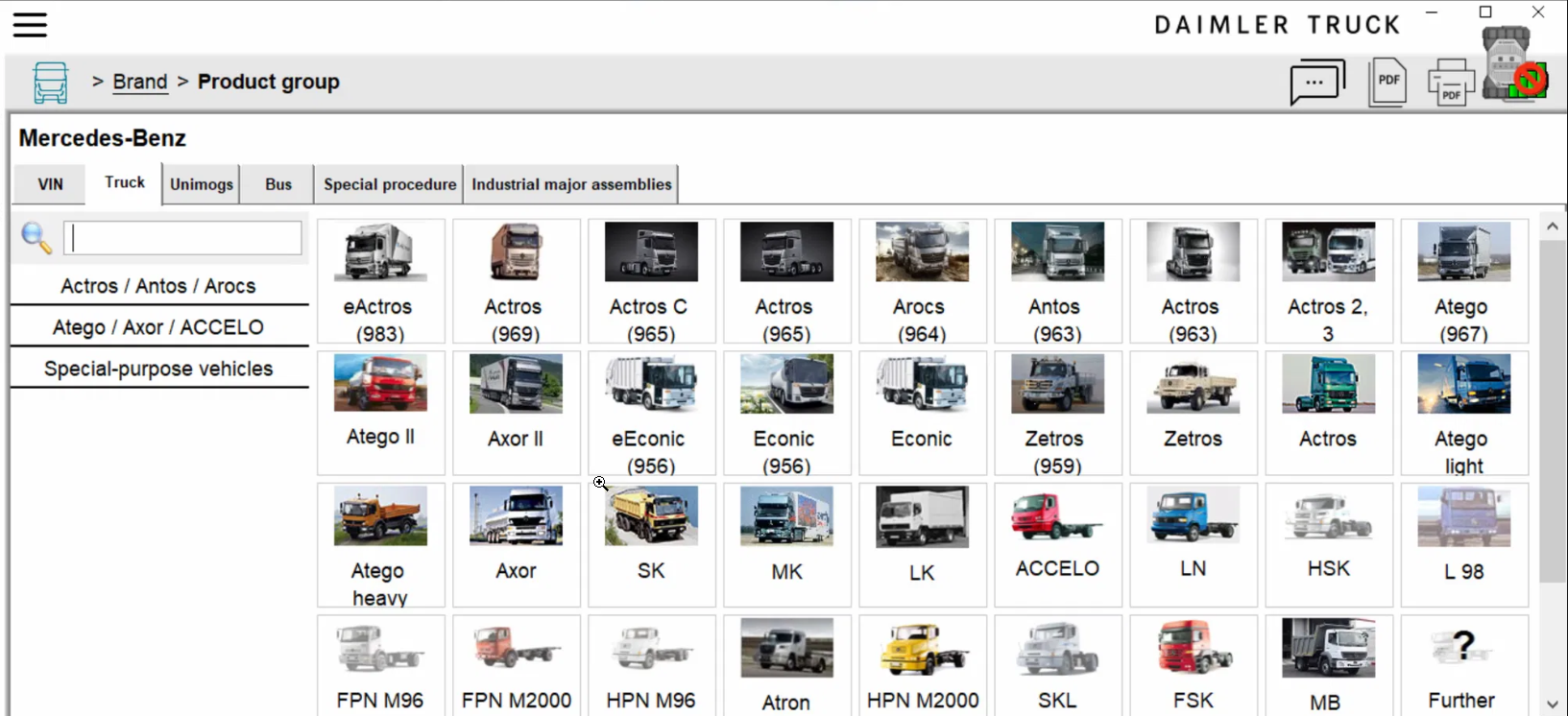The image size is (1568, 716).
Task: Go back to Brand in breadcrumb
Action: 140,82
